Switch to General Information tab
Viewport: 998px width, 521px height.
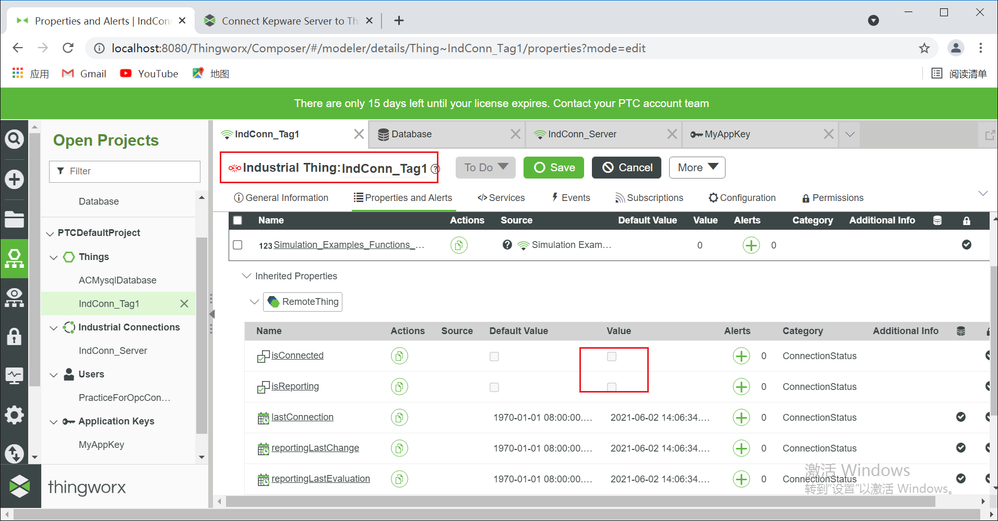click(x=281, y=198)
